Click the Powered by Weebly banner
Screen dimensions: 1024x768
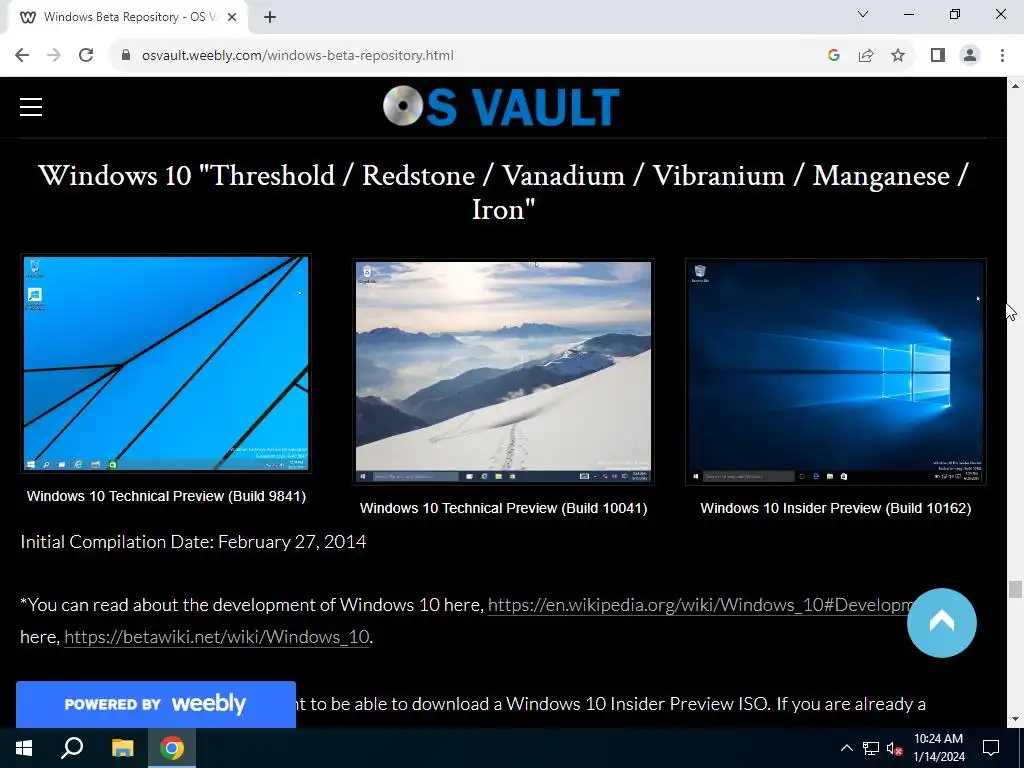(155, 704)
